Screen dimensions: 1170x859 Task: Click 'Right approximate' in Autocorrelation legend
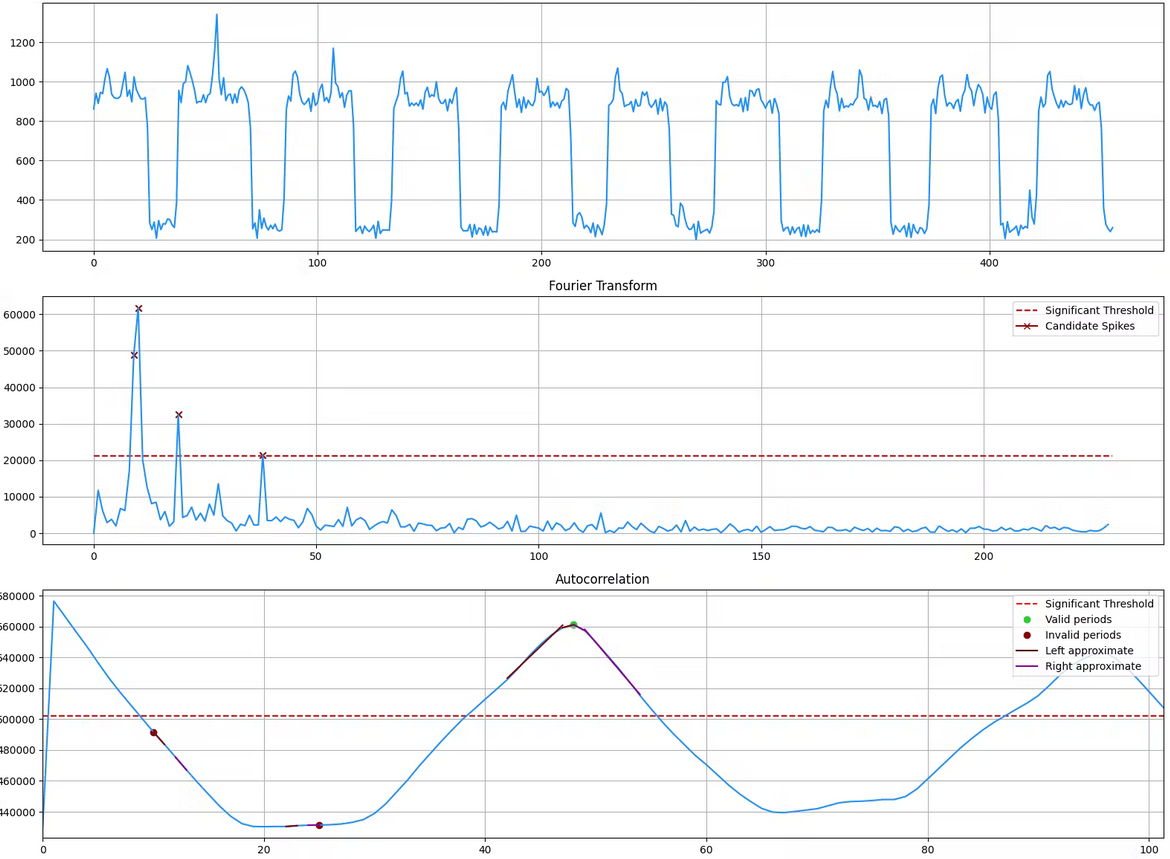pos(1093,666)
